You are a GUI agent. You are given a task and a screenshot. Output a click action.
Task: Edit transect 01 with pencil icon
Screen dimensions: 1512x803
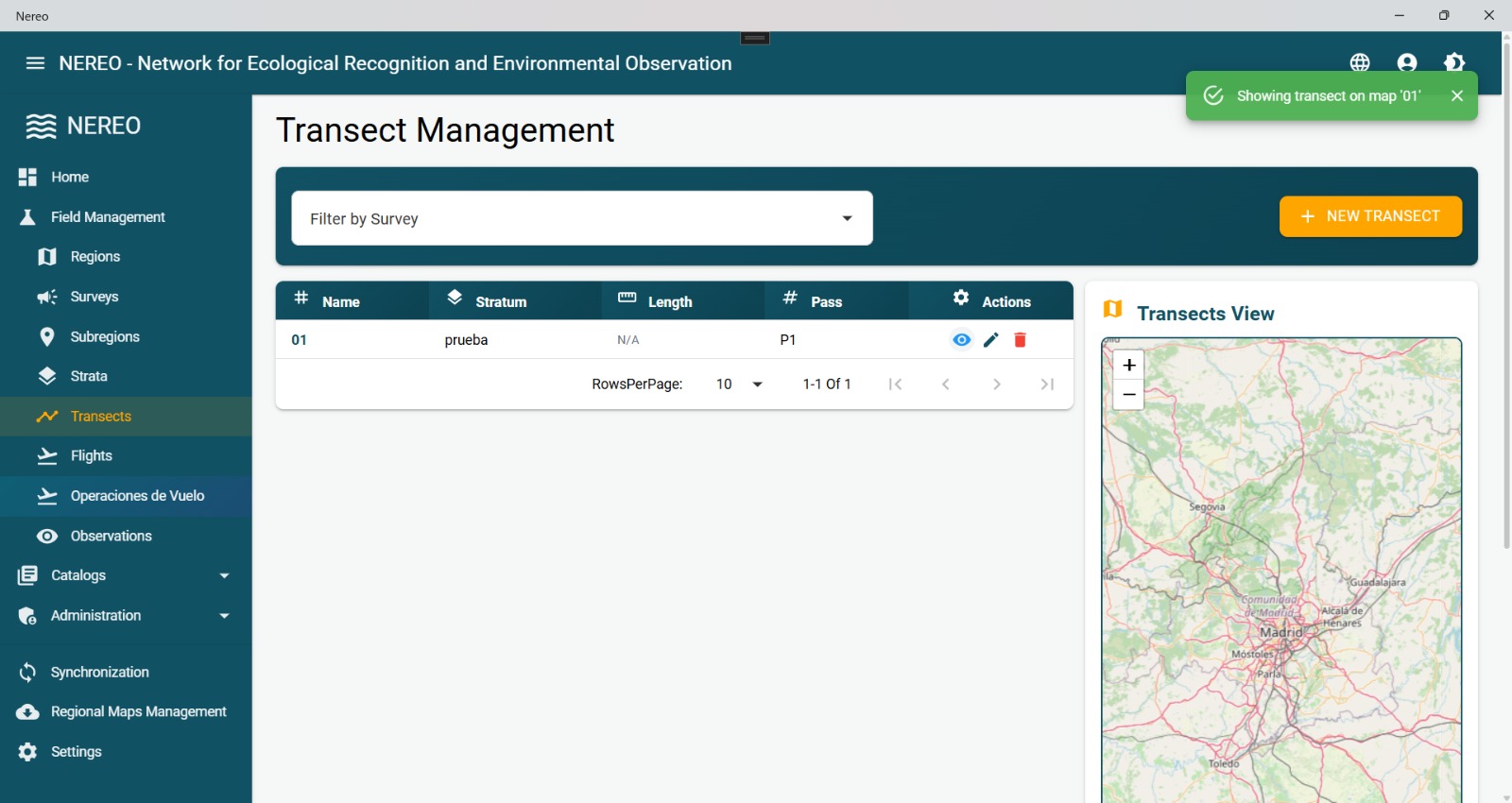(x=991, y=340)
